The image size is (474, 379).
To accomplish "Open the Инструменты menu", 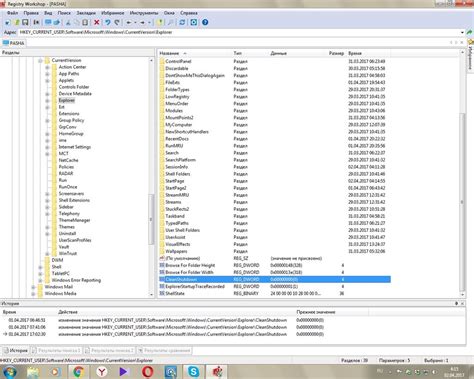I will click(144, 13).
